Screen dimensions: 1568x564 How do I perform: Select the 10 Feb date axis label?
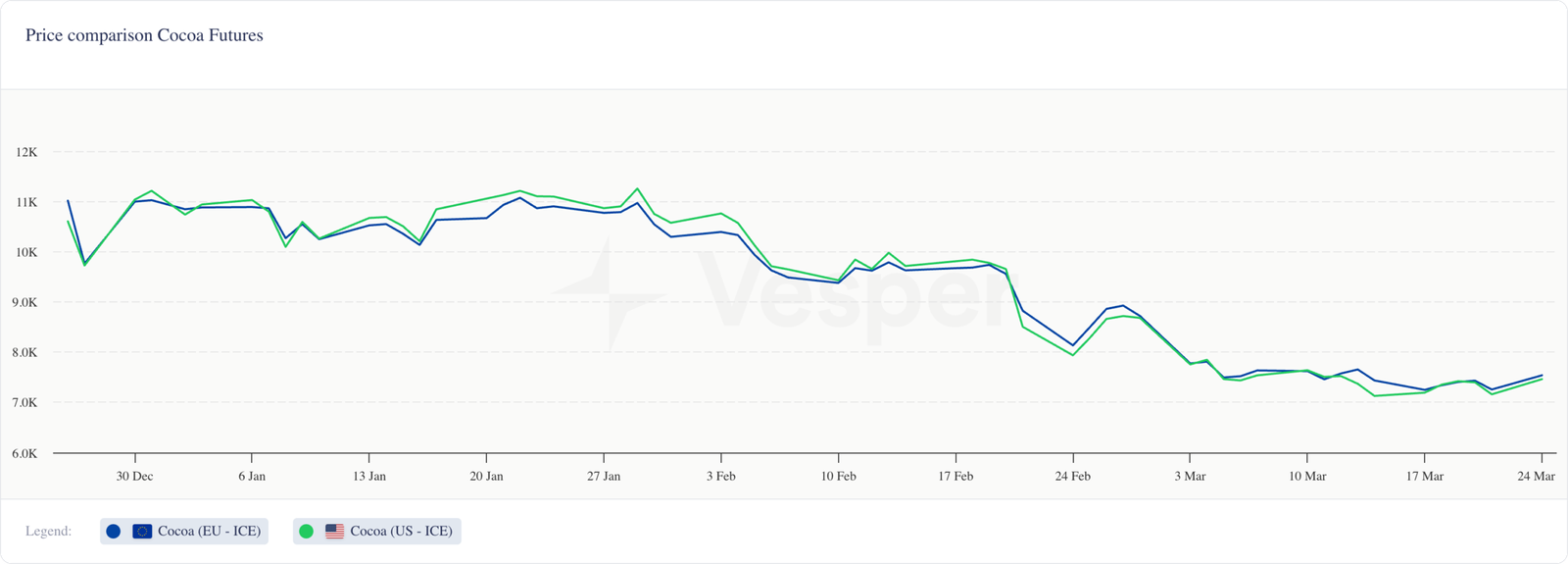coord(838,476)
